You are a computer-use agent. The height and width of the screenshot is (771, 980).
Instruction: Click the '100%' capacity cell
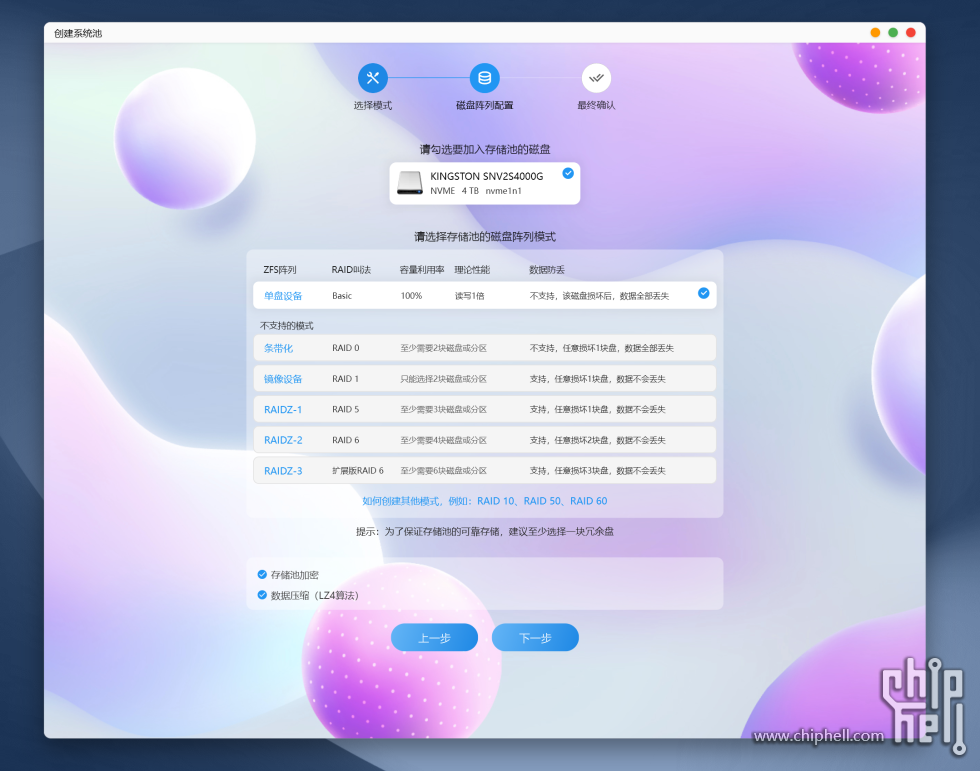(x=411, y=296)
